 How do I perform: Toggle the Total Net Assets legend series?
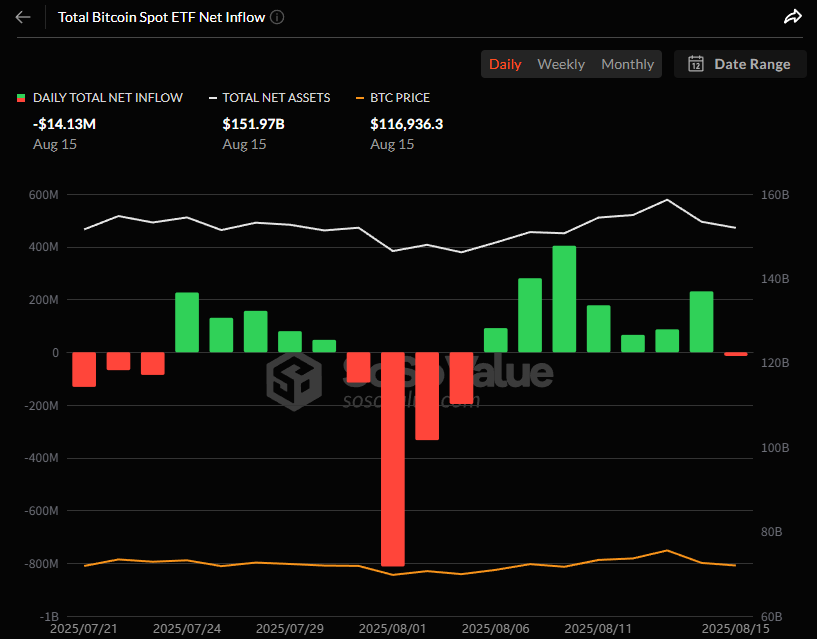[268, 98]
